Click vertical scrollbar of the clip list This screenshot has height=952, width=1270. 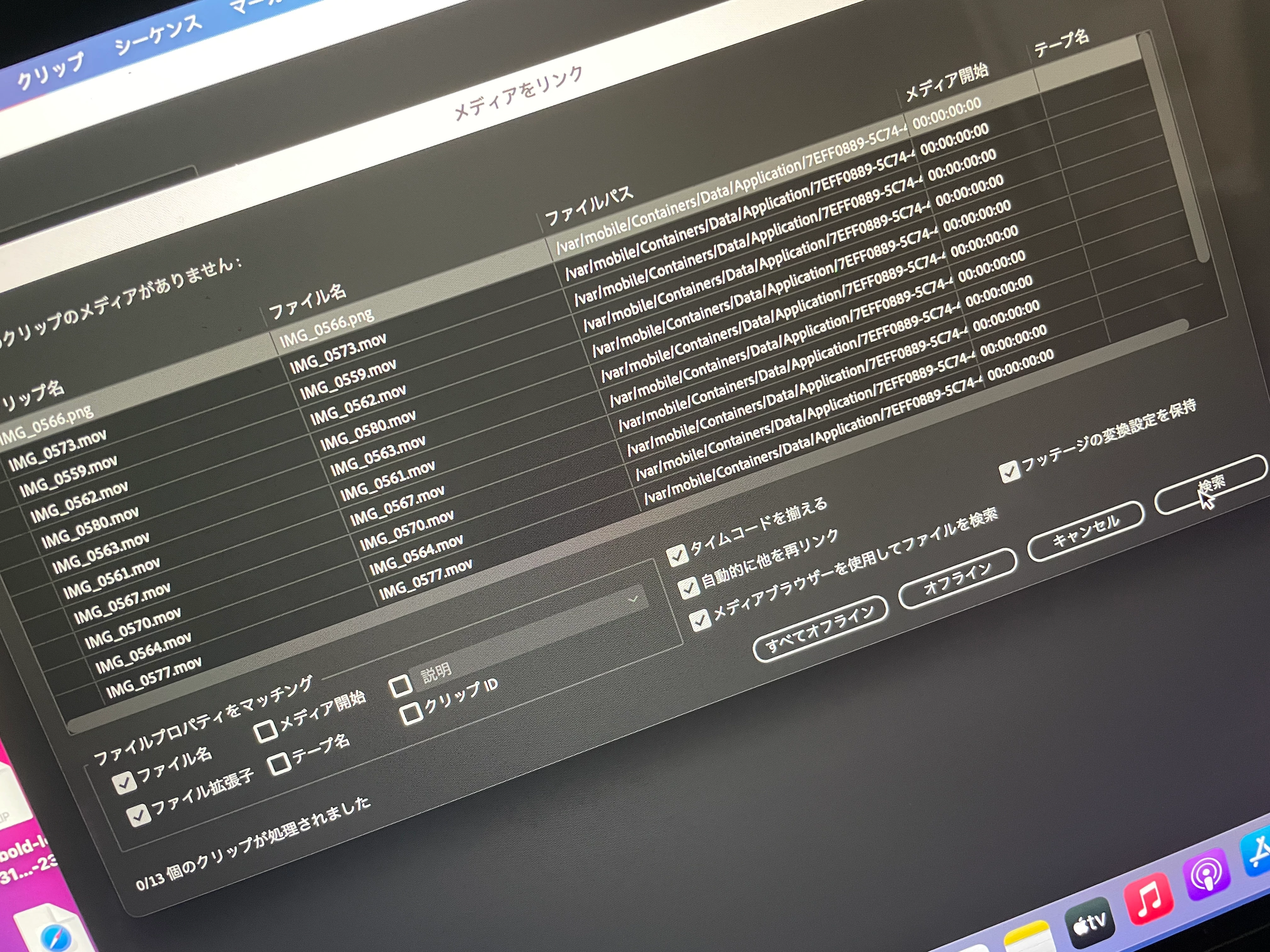click(1174, 149)
